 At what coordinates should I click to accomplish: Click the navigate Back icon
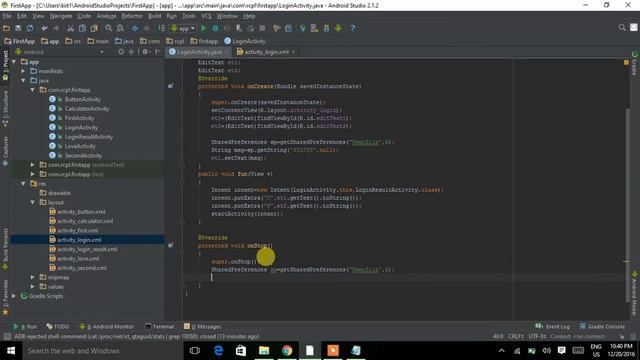[x=135, y=28]
